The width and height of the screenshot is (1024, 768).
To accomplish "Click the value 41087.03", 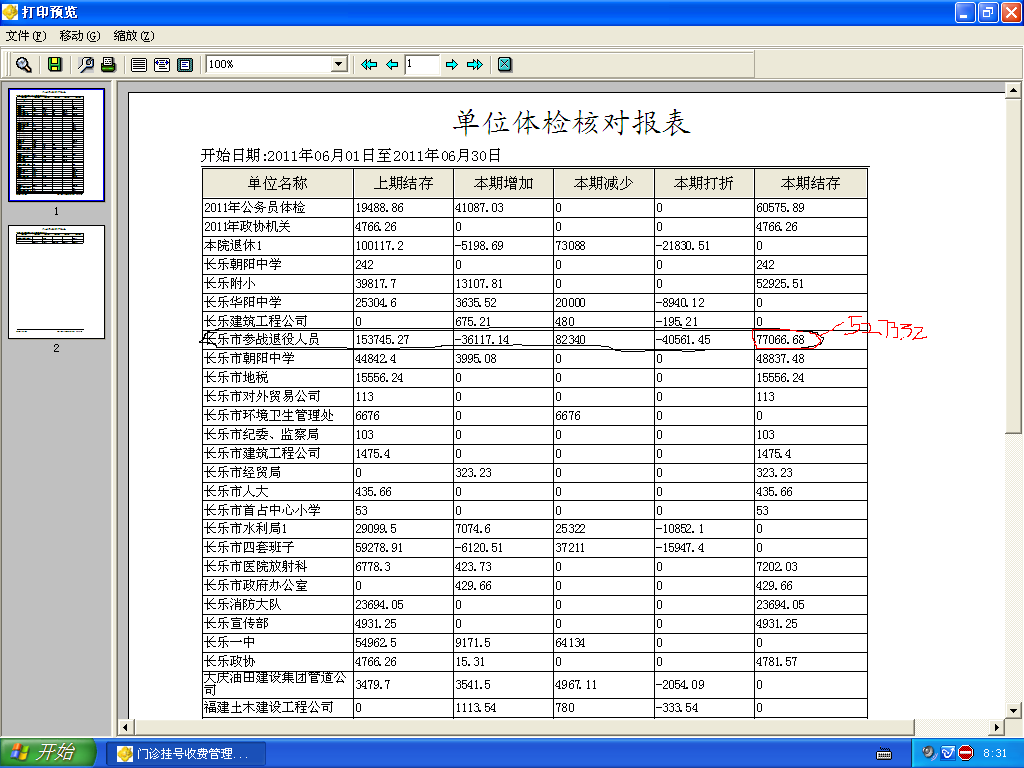I will [x=479, y=208].
